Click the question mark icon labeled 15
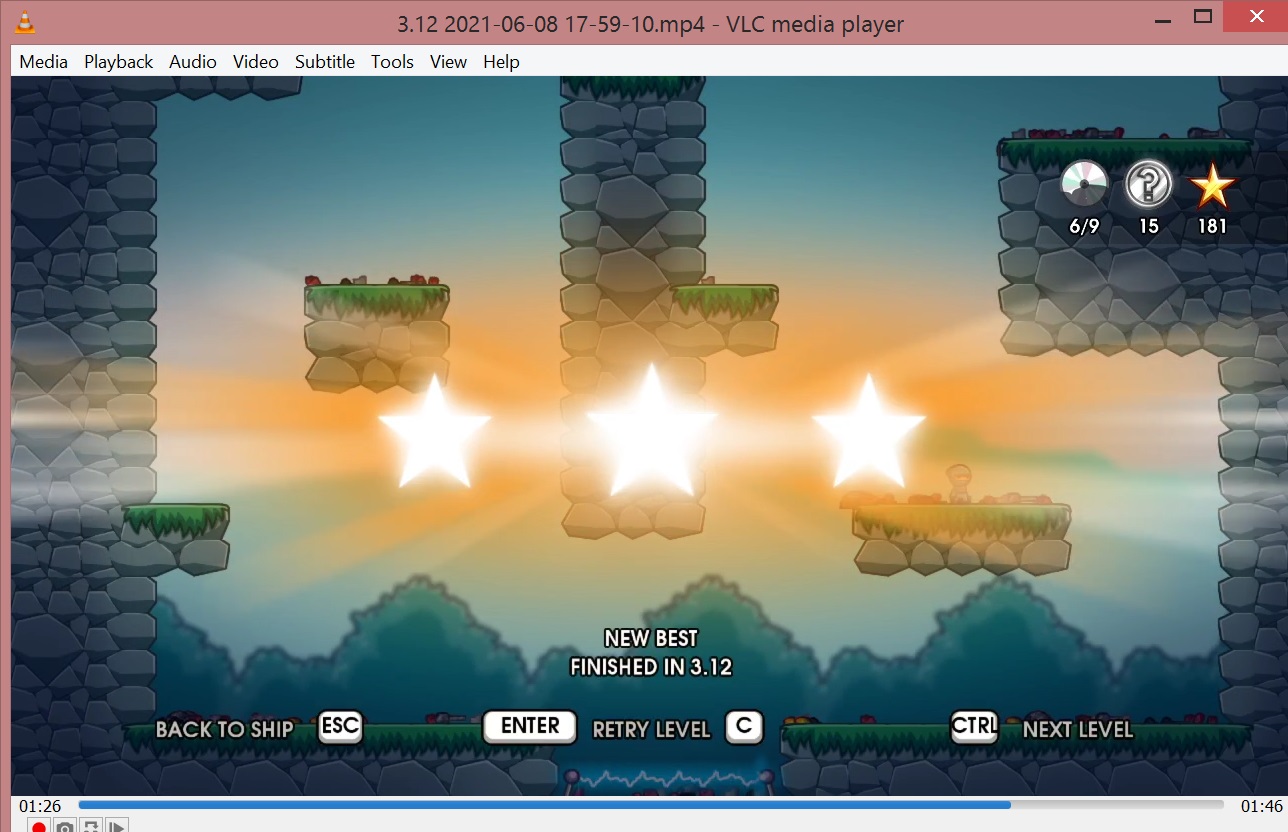1288x832 pixels. 1148,184
